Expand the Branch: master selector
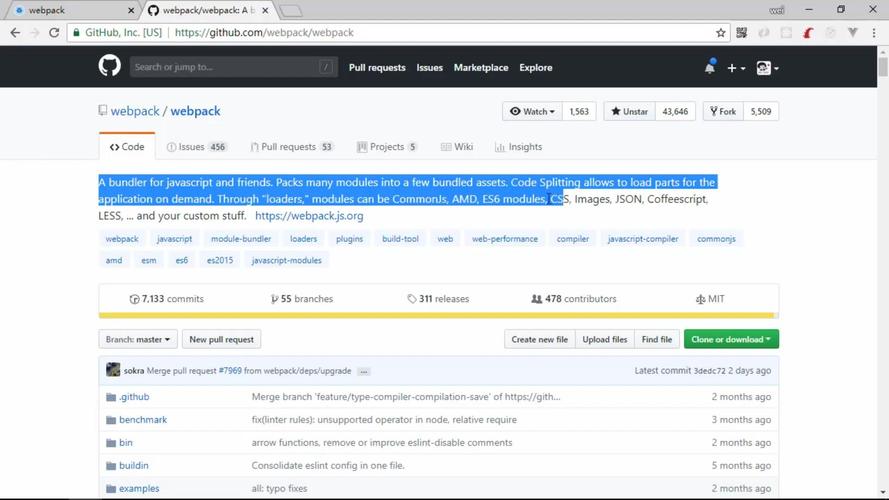Viewport: 889px width, 500px height. click(x=138, y=339)
